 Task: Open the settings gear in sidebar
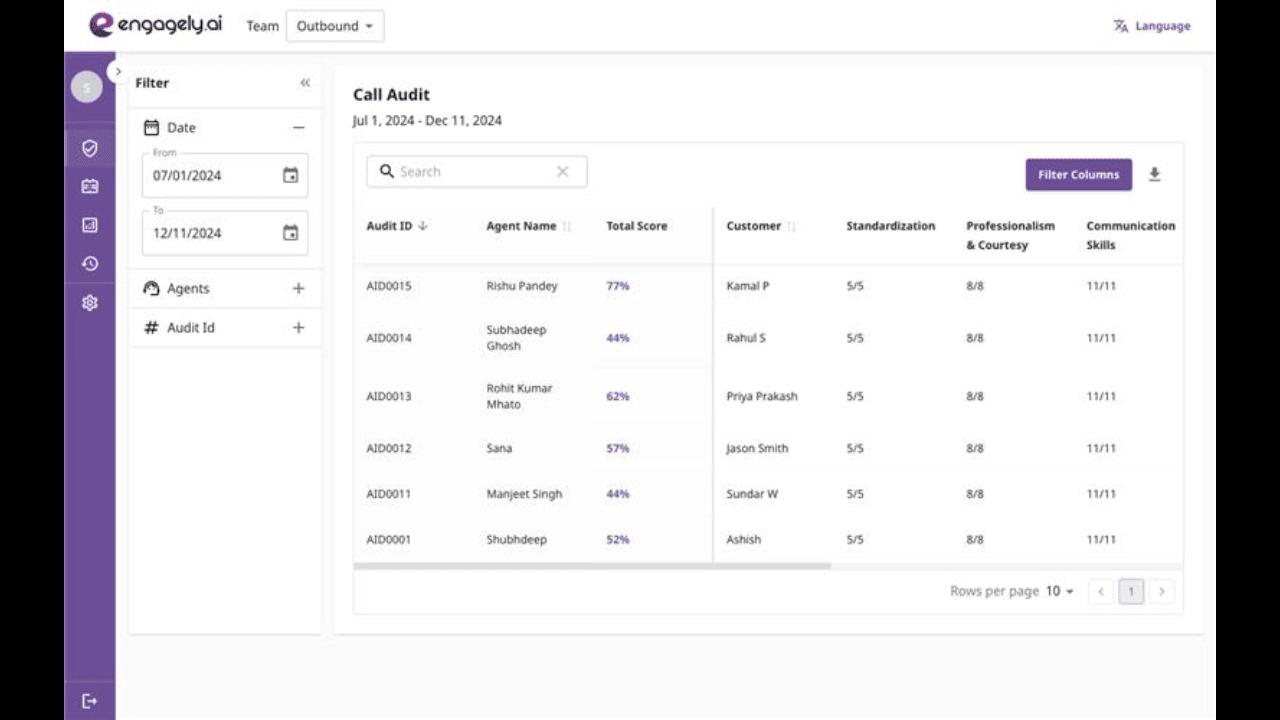pyautogui.click(x=90, y=302)
